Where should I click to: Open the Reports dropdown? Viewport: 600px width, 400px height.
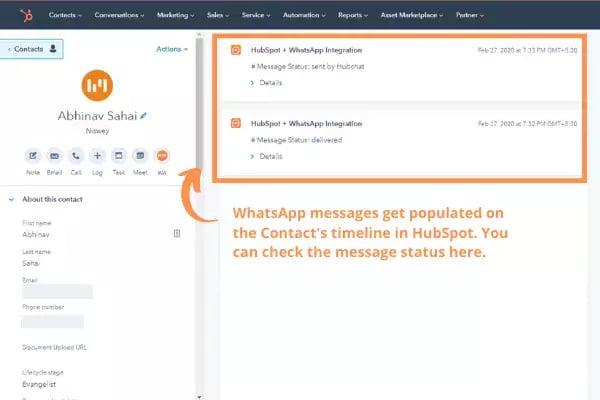pyautogui.click(x=353, y=15)
